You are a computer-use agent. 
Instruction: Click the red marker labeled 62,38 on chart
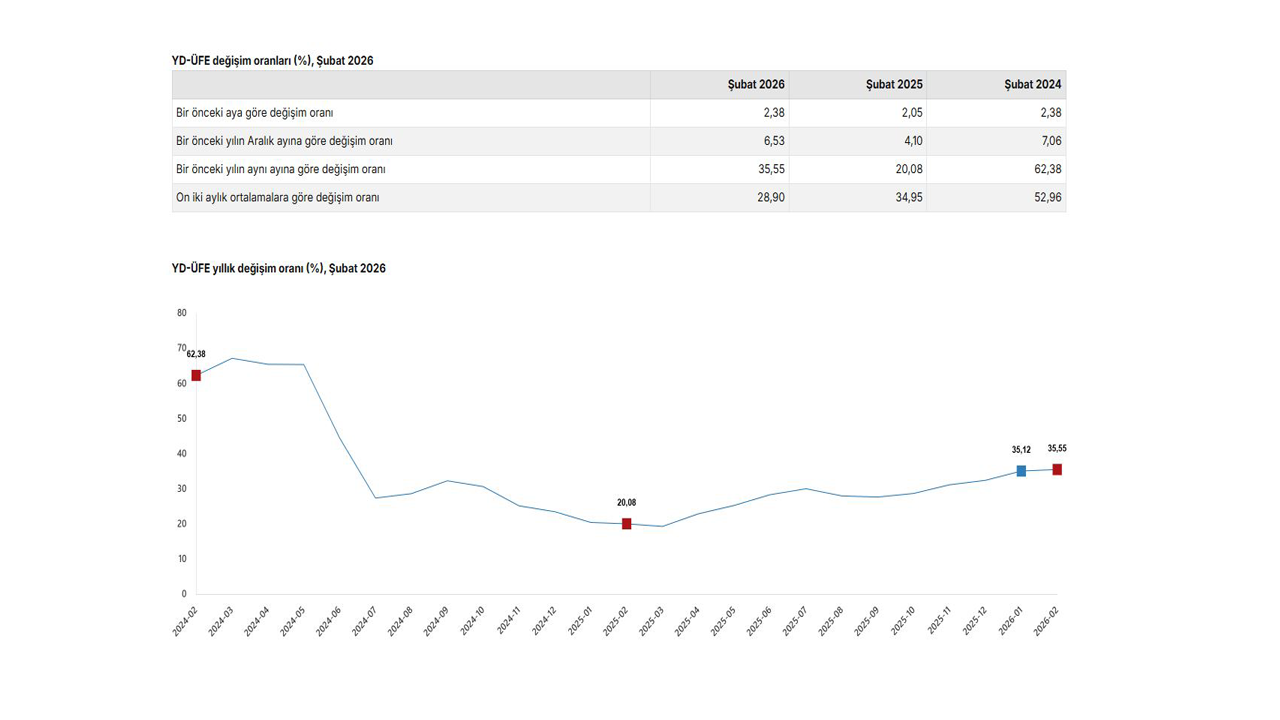click(196, 375)
